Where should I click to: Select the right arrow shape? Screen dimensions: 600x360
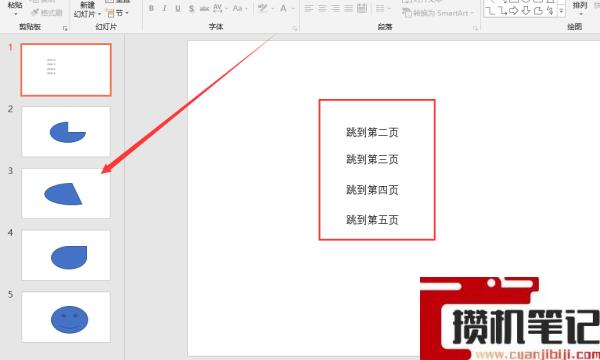point(514,11)
